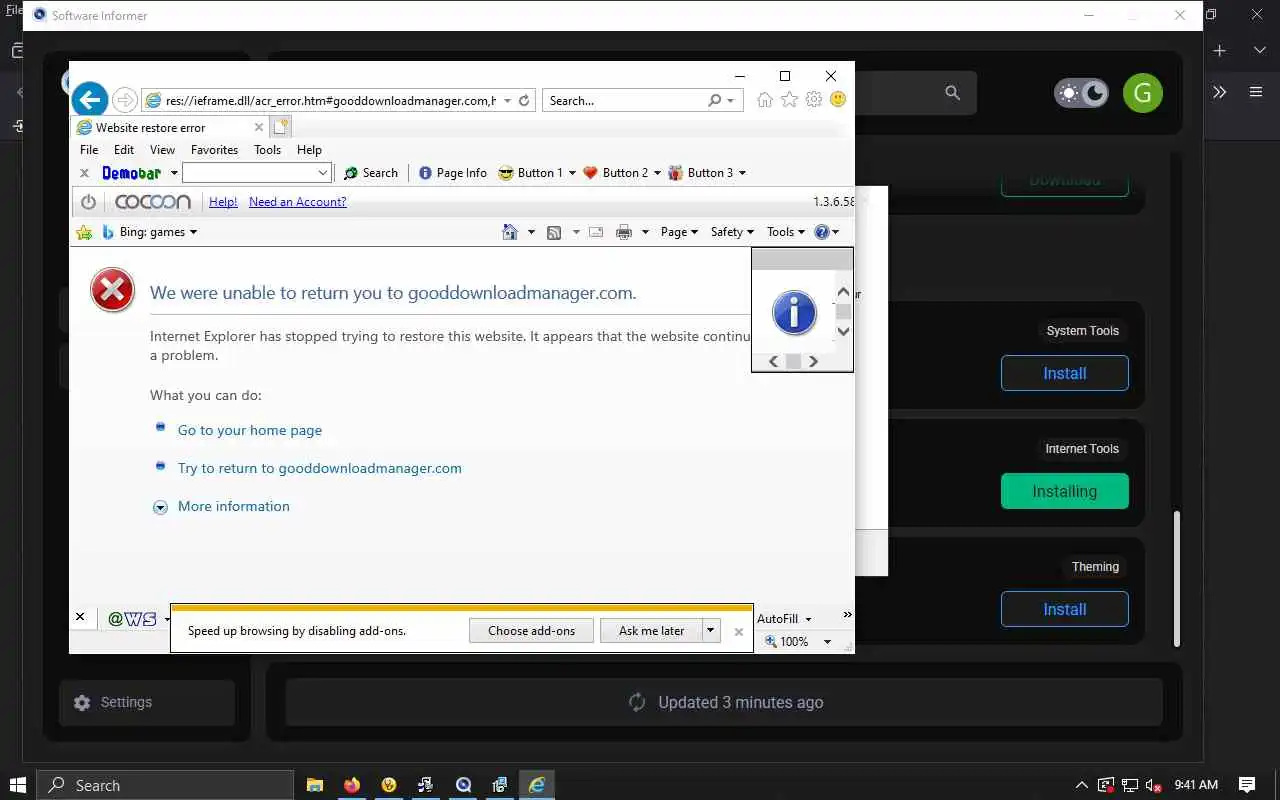
Task: Close the Demobar toolbar with X
Action: [x=85, y=173]
